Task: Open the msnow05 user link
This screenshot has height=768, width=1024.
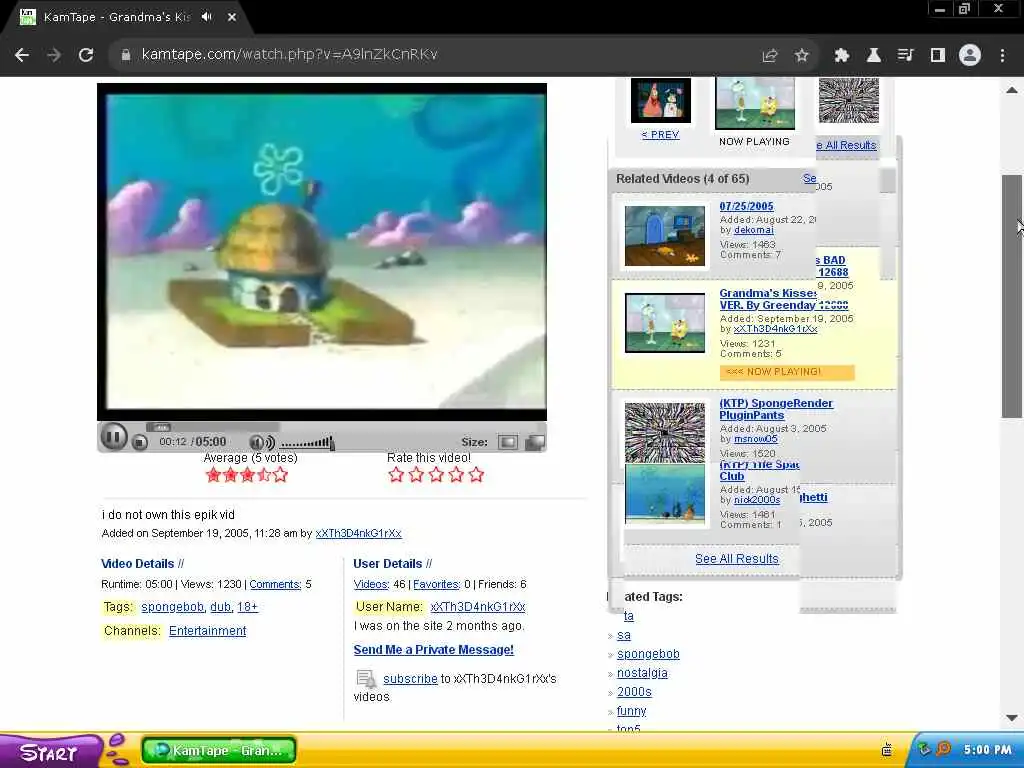Action: (x=756, y=439)
